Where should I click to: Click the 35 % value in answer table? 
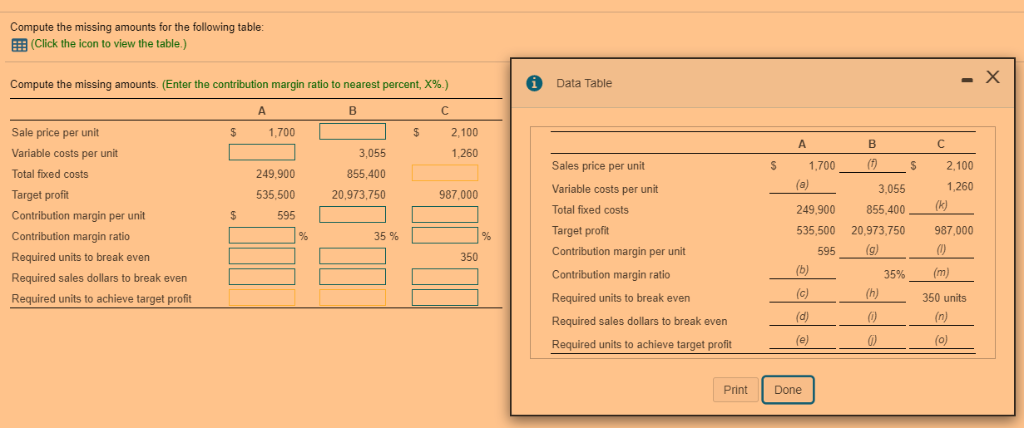click(386, 236)
